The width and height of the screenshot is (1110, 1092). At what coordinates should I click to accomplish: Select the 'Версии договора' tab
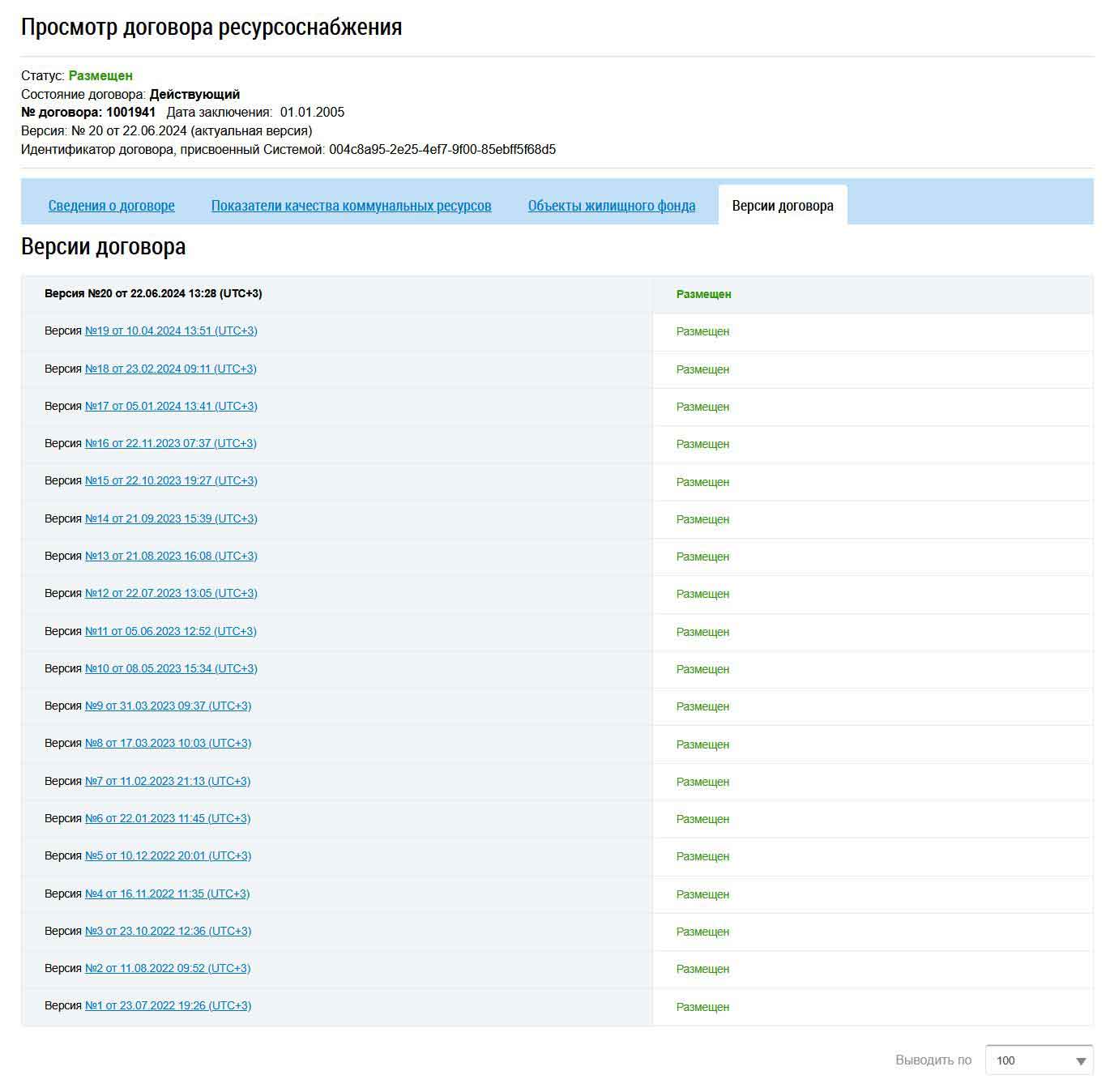[782, 206]
